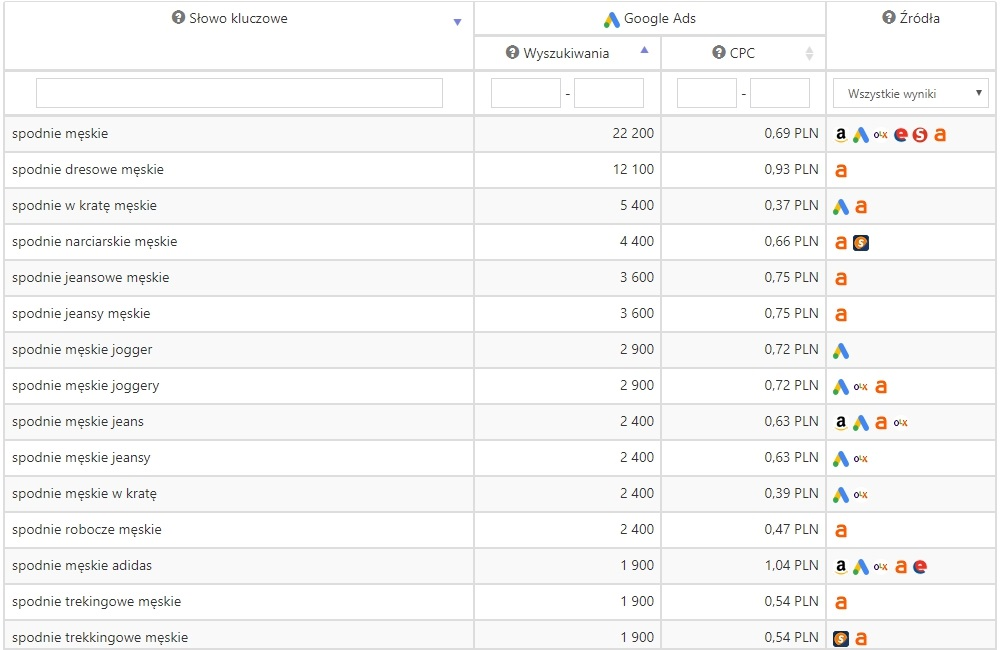
Task: Click the help icon beside Słowo kluczowe
Action: (x=179, y=18)
